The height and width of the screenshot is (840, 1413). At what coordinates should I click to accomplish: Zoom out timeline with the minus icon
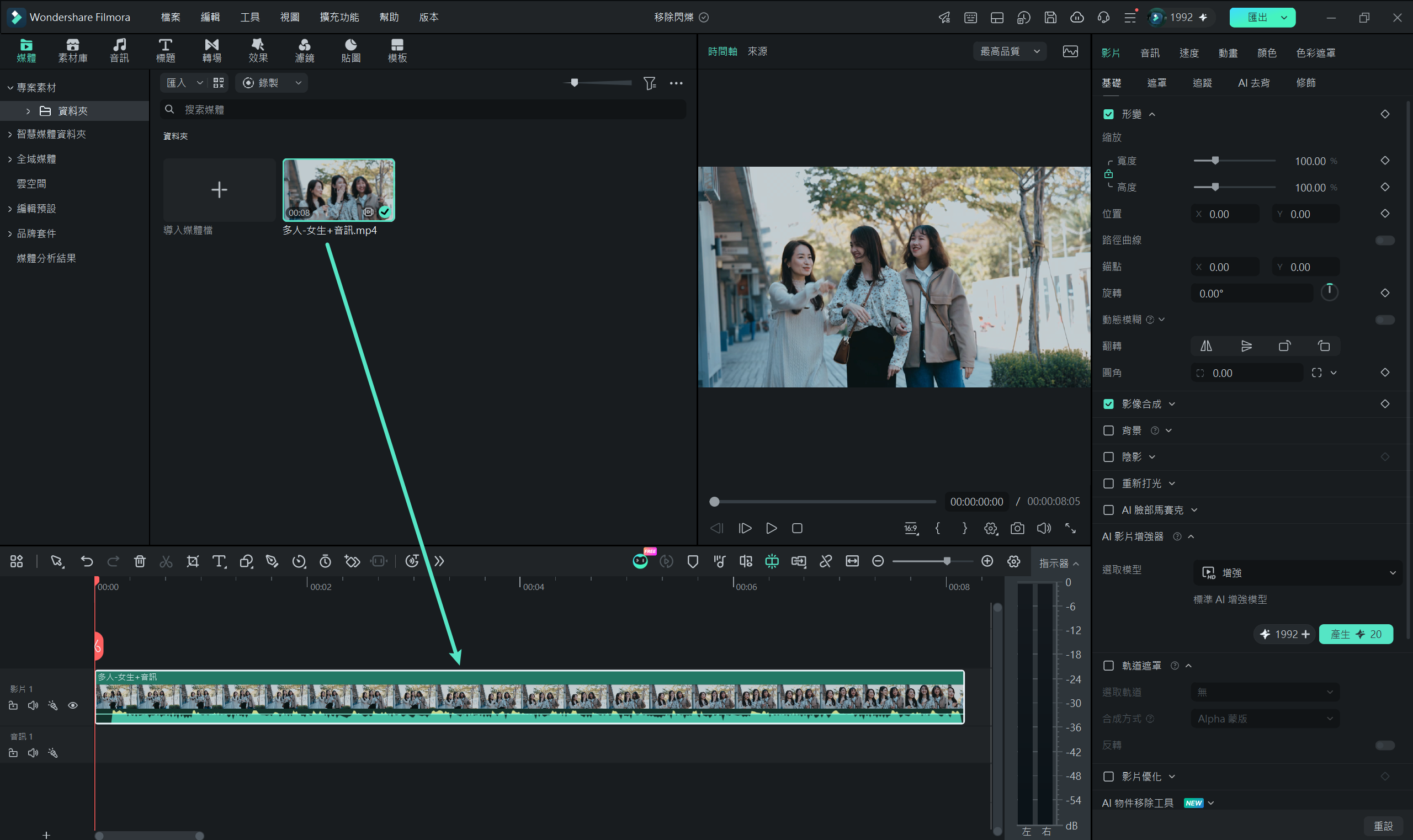(878, 561)
